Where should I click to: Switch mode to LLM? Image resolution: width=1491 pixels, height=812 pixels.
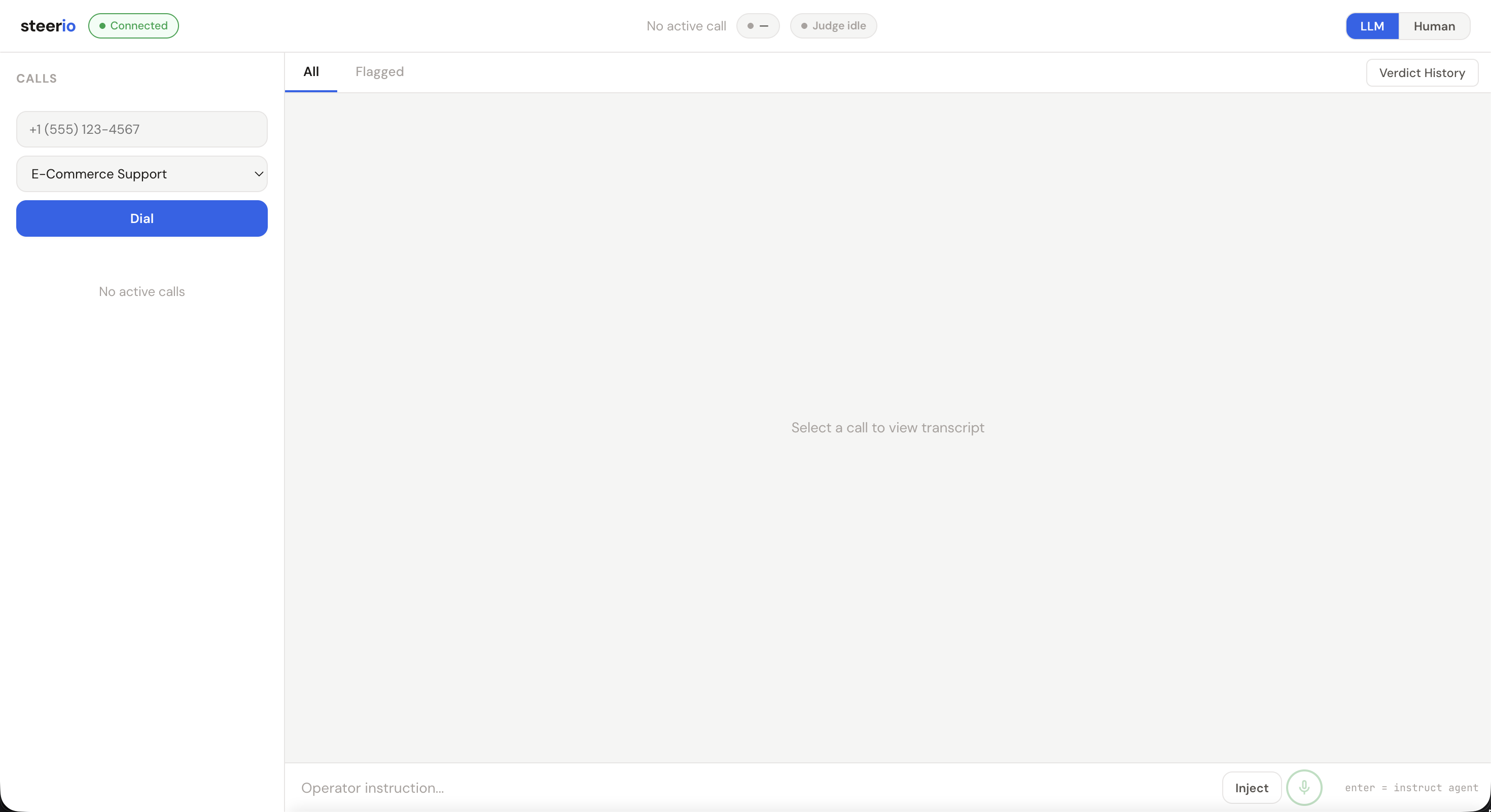coord(1372,26)
